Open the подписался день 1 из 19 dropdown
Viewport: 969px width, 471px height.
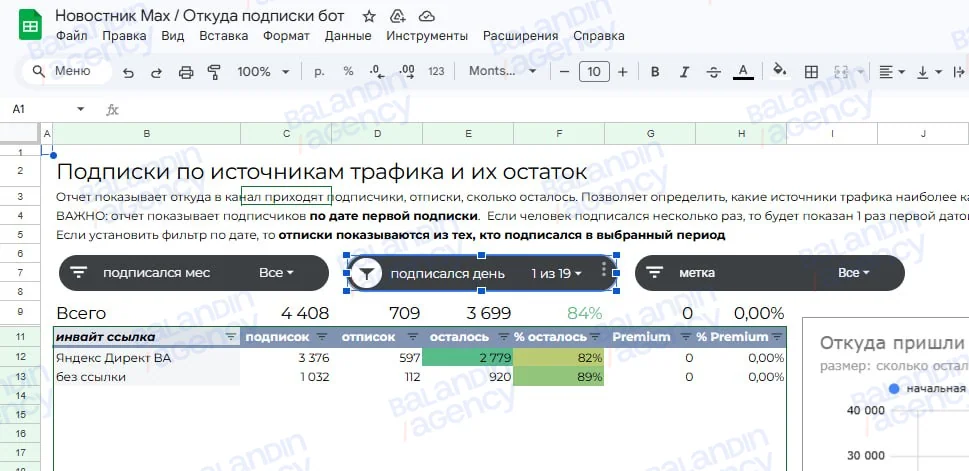coord(557,273)
